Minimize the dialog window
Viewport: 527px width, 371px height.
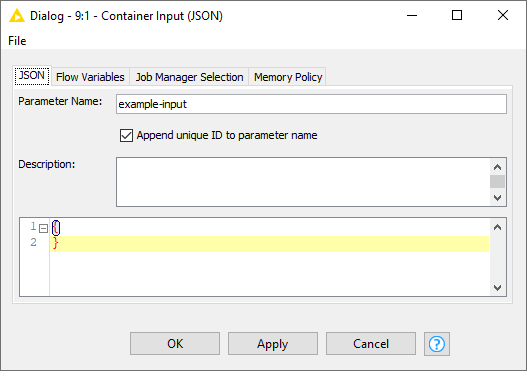[x=412, y=15]
